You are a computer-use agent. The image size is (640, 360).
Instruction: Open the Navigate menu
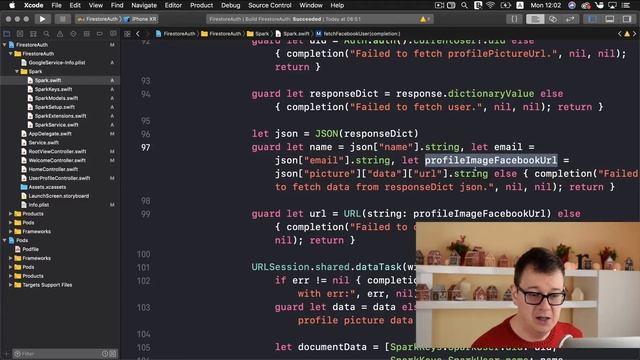click(144, 5)
